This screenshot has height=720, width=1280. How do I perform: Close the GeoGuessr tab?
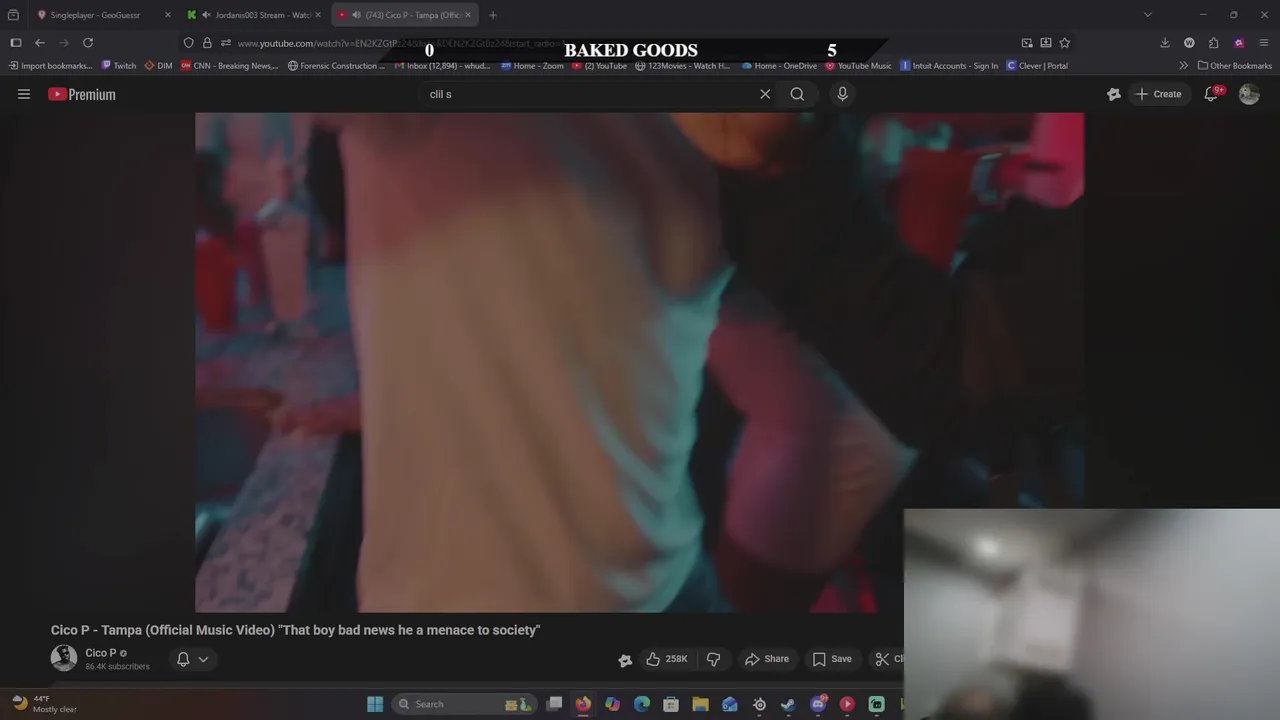[167, 15]
